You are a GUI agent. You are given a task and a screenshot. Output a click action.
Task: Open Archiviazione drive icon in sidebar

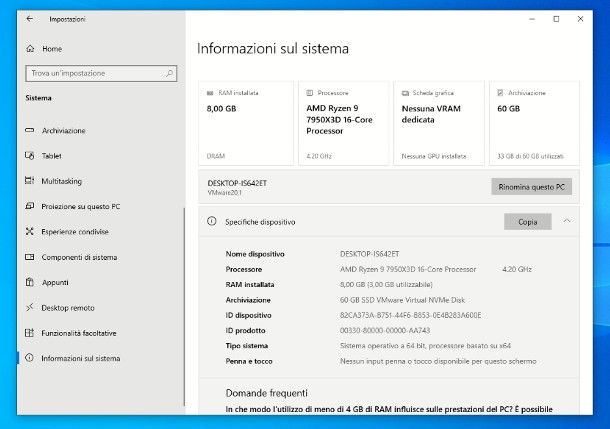(30, 130)
